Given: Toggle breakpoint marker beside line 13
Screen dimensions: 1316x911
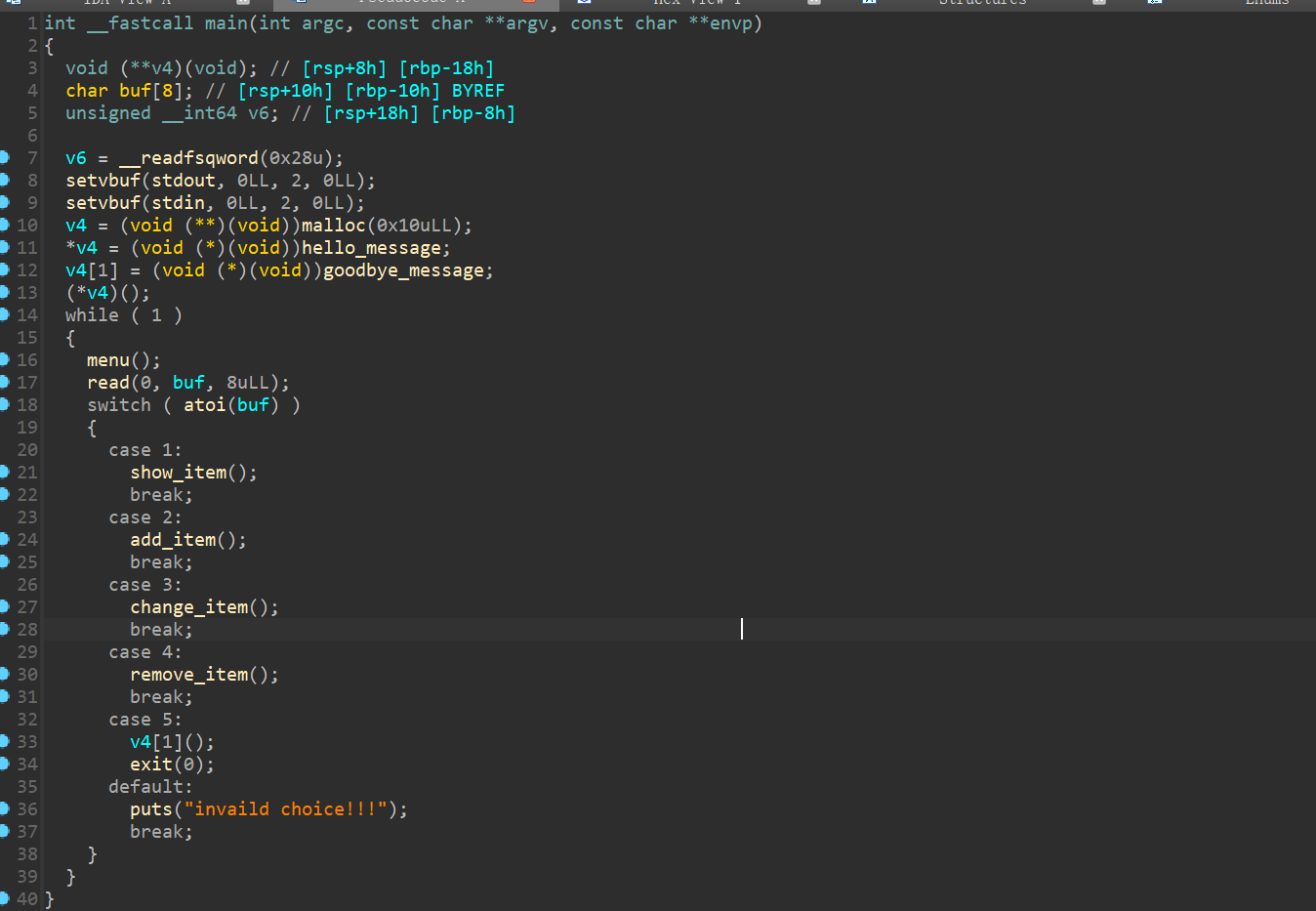Looking at the screenshot, I should point(4,292).
